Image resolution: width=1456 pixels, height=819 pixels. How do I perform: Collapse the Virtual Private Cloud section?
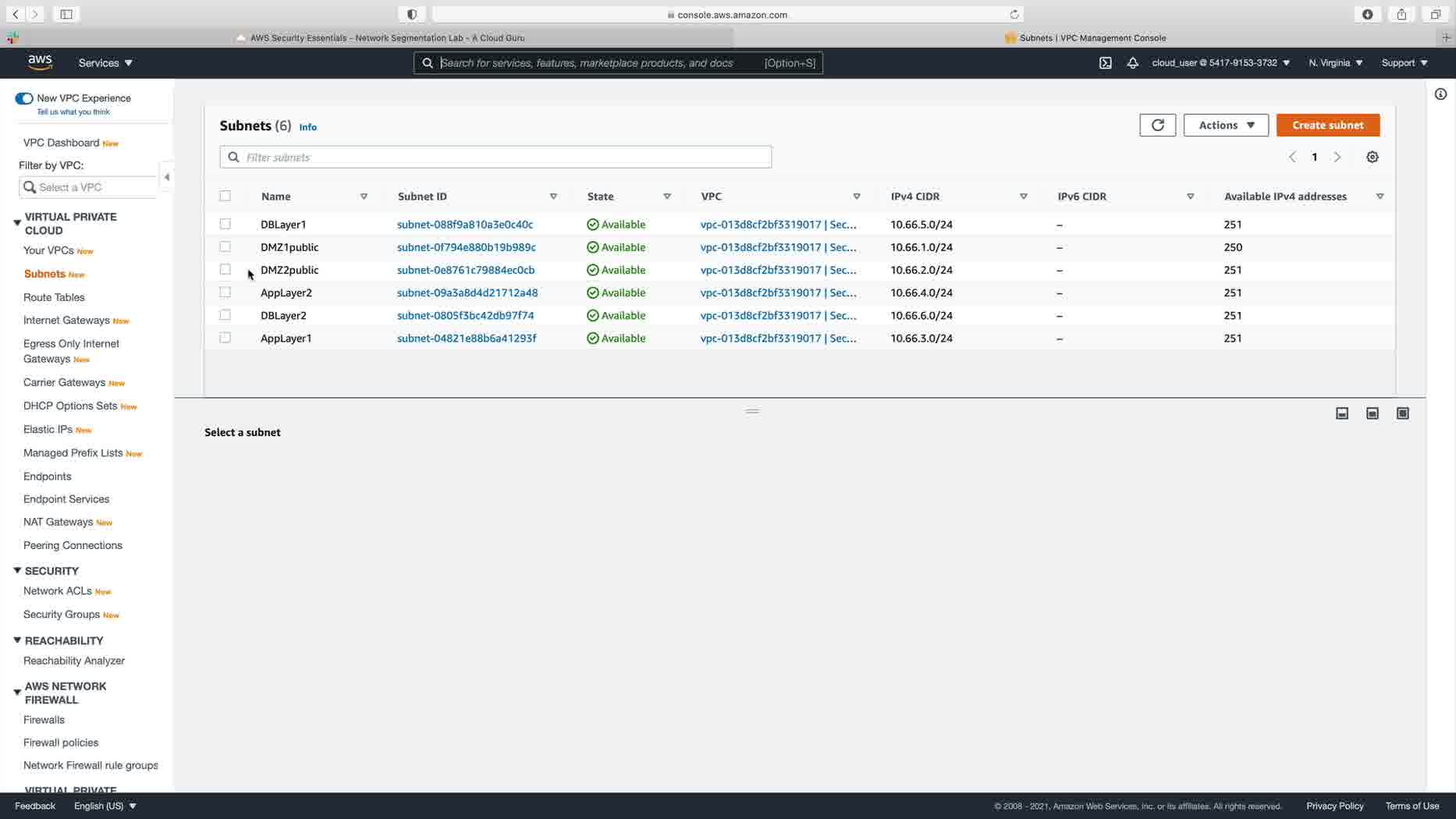click(17, 223)
